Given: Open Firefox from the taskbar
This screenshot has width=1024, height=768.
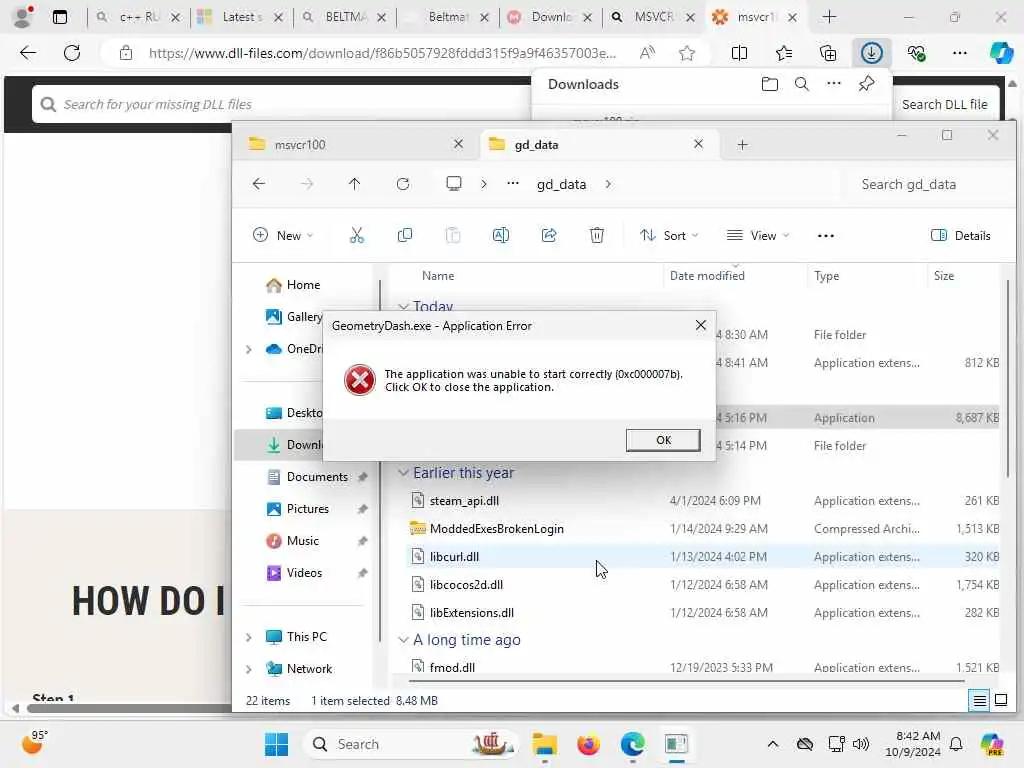Looking at the screenshot, I should pos(588,744).
